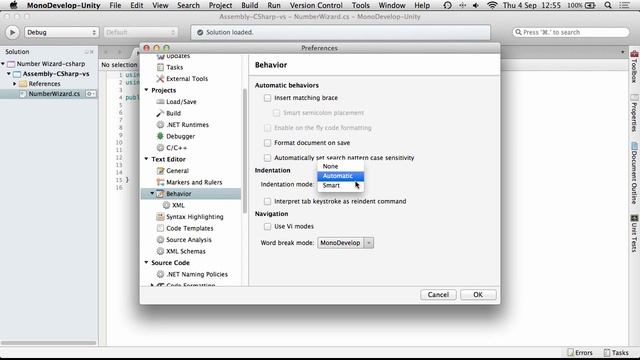Click the Wi-Fi status menu icon
Image resolution: width=640 pixels, height=360 pixels.
coord(492,5)
